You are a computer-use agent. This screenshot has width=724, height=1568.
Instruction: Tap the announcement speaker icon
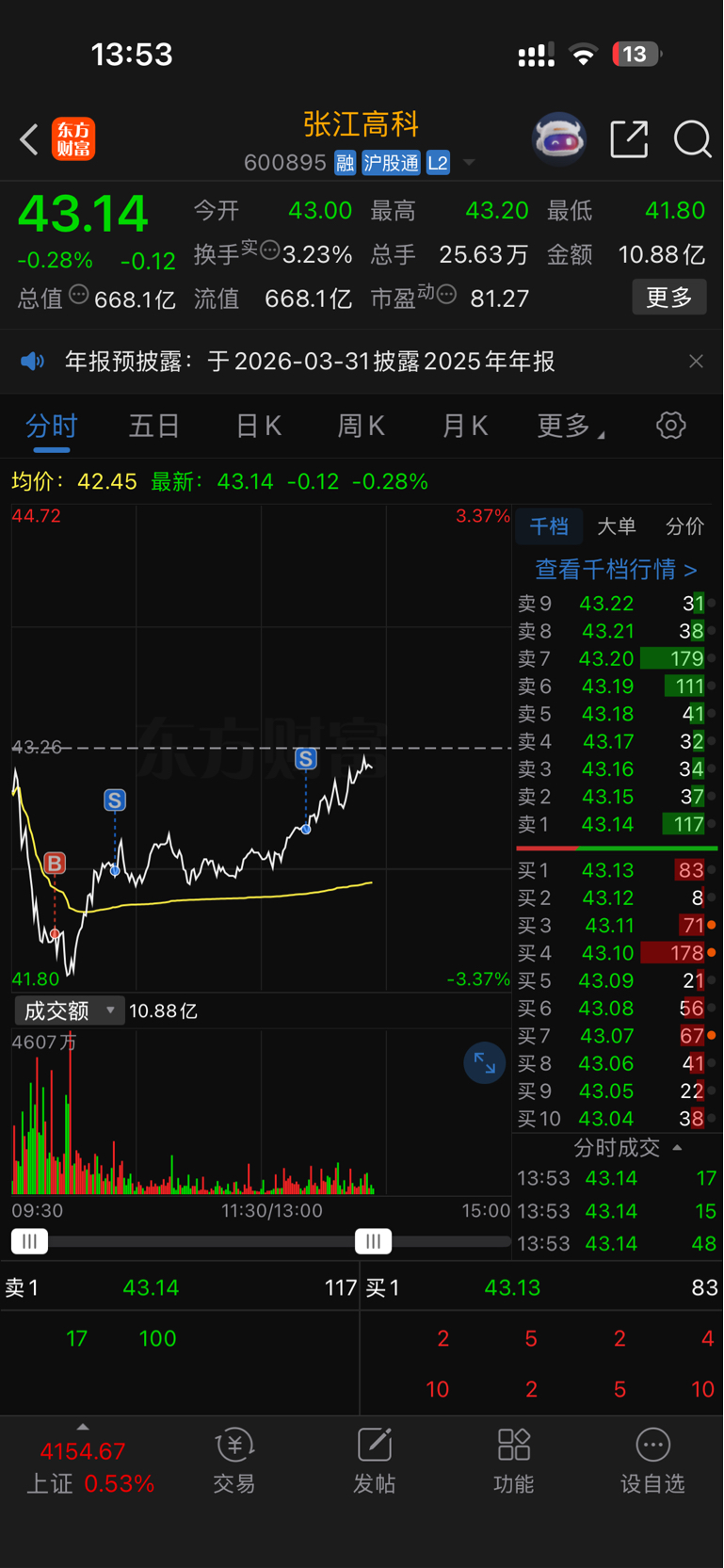point(33,362)
